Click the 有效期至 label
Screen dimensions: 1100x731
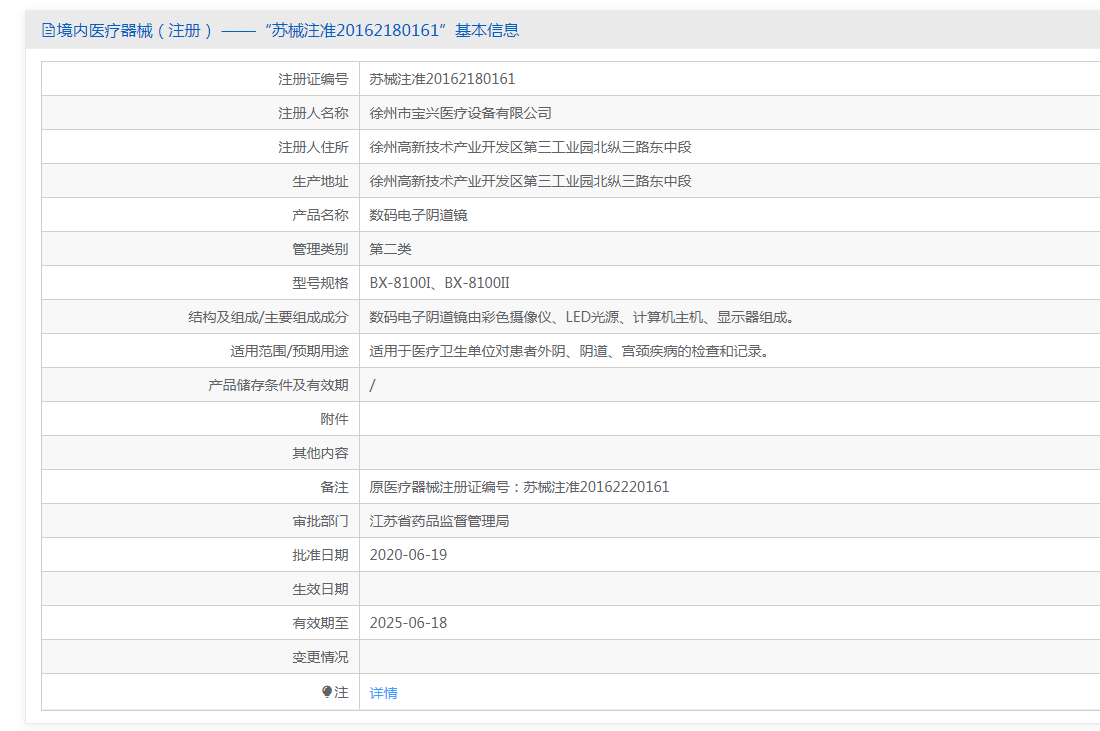(320, 623)
